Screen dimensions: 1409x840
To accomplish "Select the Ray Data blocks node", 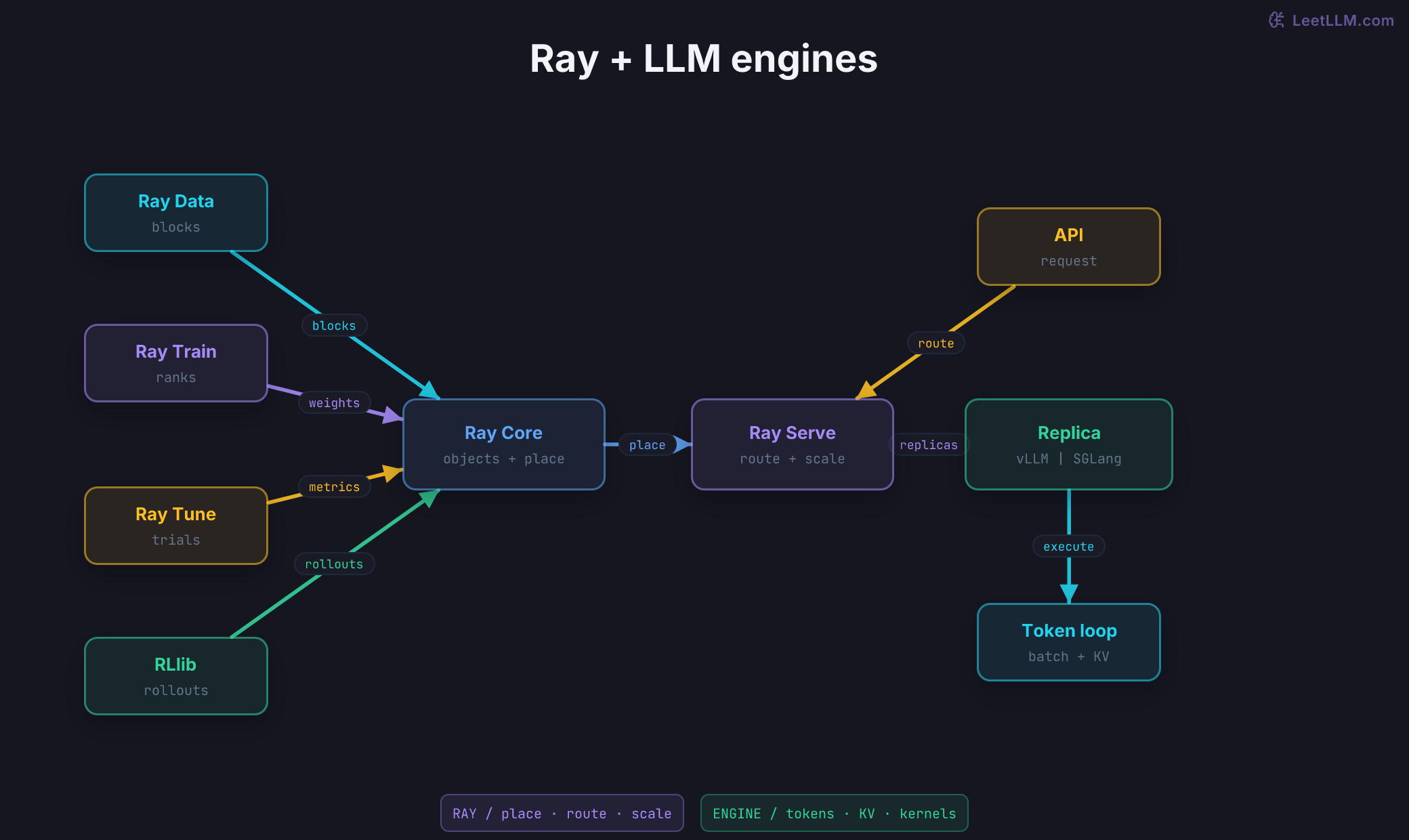I will click(176, 213).
